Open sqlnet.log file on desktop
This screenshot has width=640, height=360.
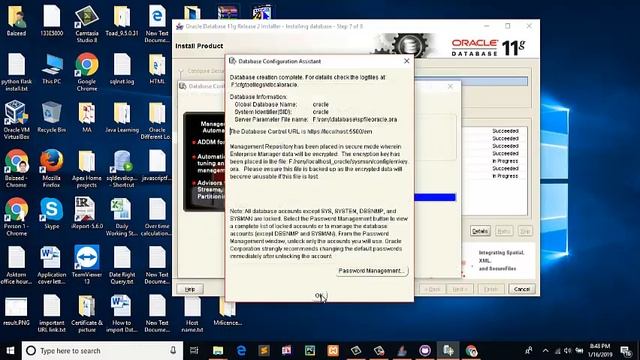(x=122, y=69)
